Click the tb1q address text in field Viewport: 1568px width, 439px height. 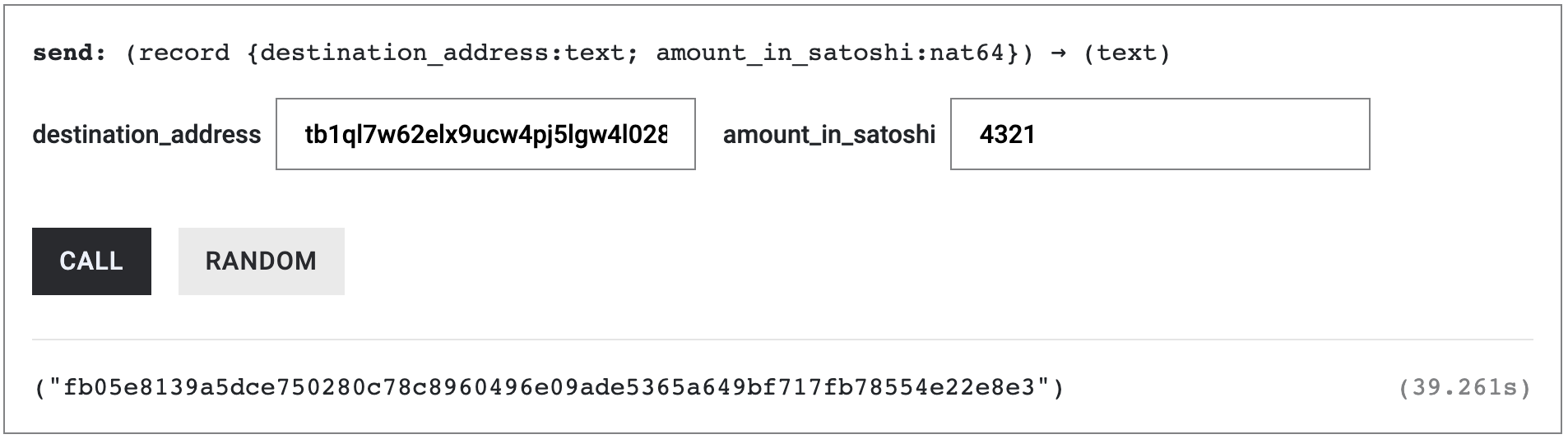(485, 134)
